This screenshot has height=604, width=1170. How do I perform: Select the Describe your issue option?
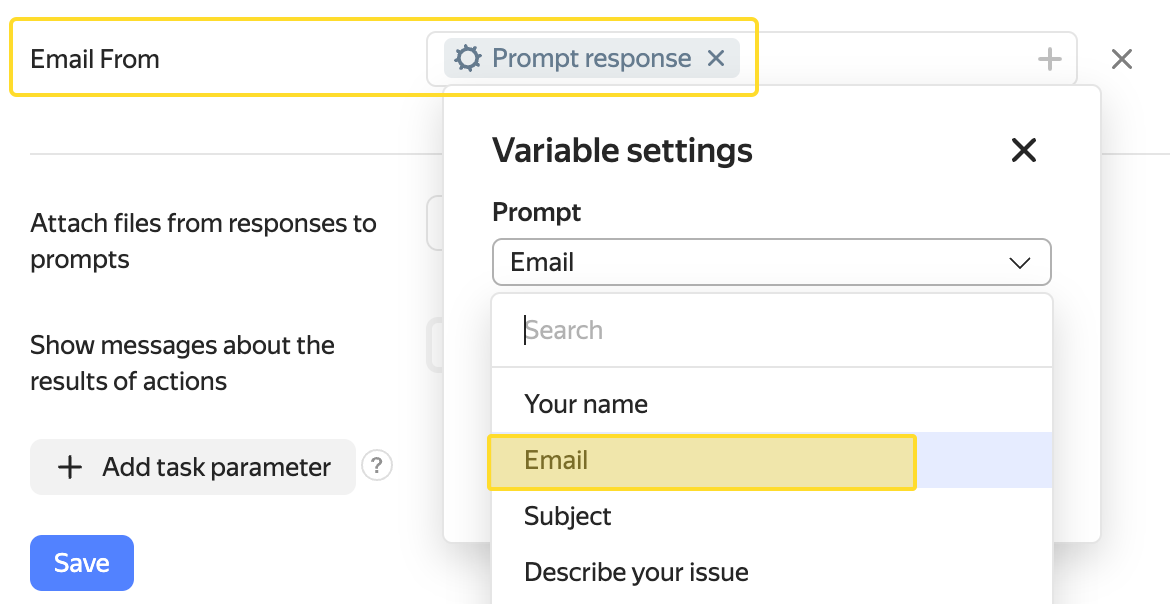point(636,572)
